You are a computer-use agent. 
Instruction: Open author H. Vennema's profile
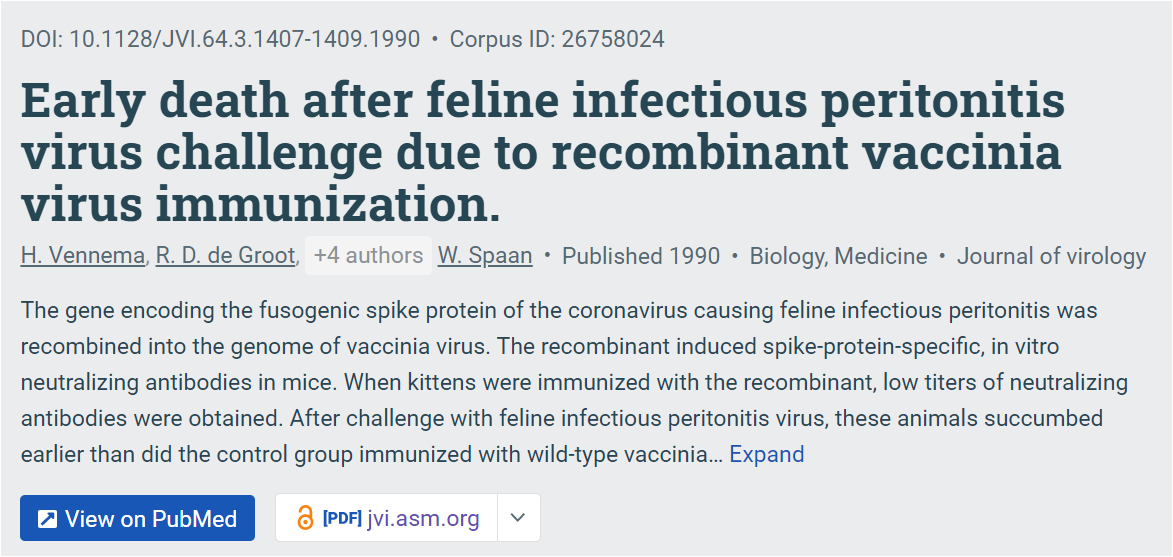click(82, 256)
